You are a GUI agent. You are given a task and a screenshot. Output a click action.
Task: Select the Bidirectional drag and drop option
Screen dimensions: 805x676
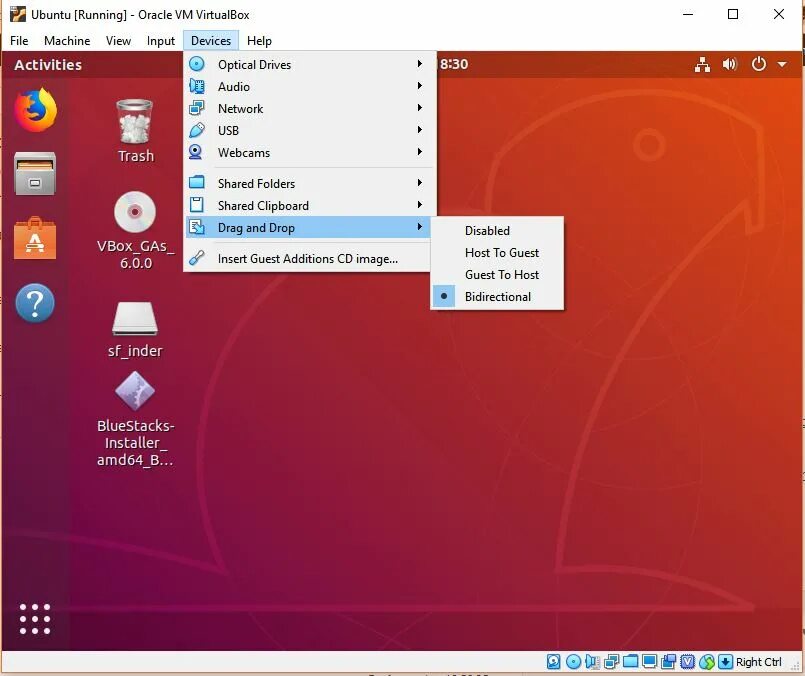click(497, 297)
